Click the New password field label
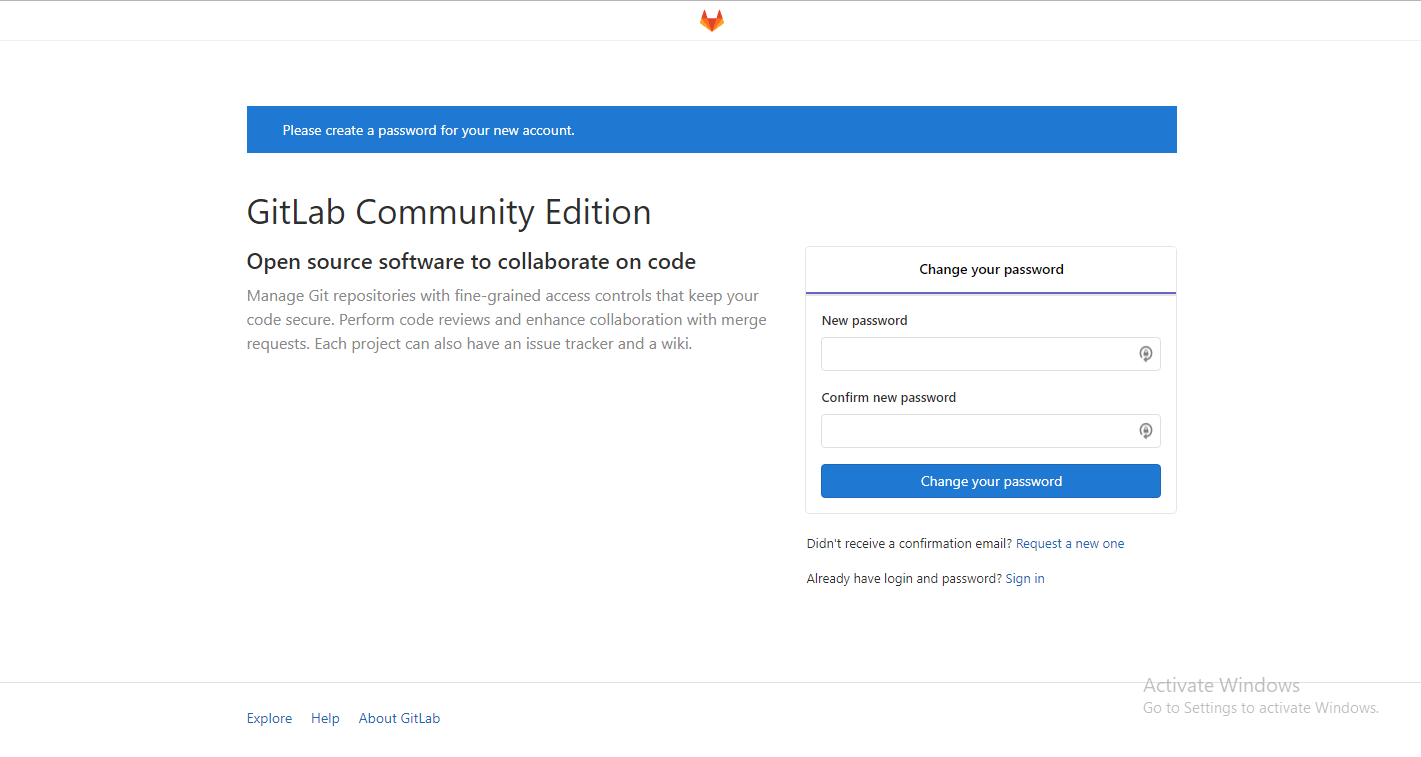The height and width of the screenshot is (757, 1421). [x=864, y=320]
